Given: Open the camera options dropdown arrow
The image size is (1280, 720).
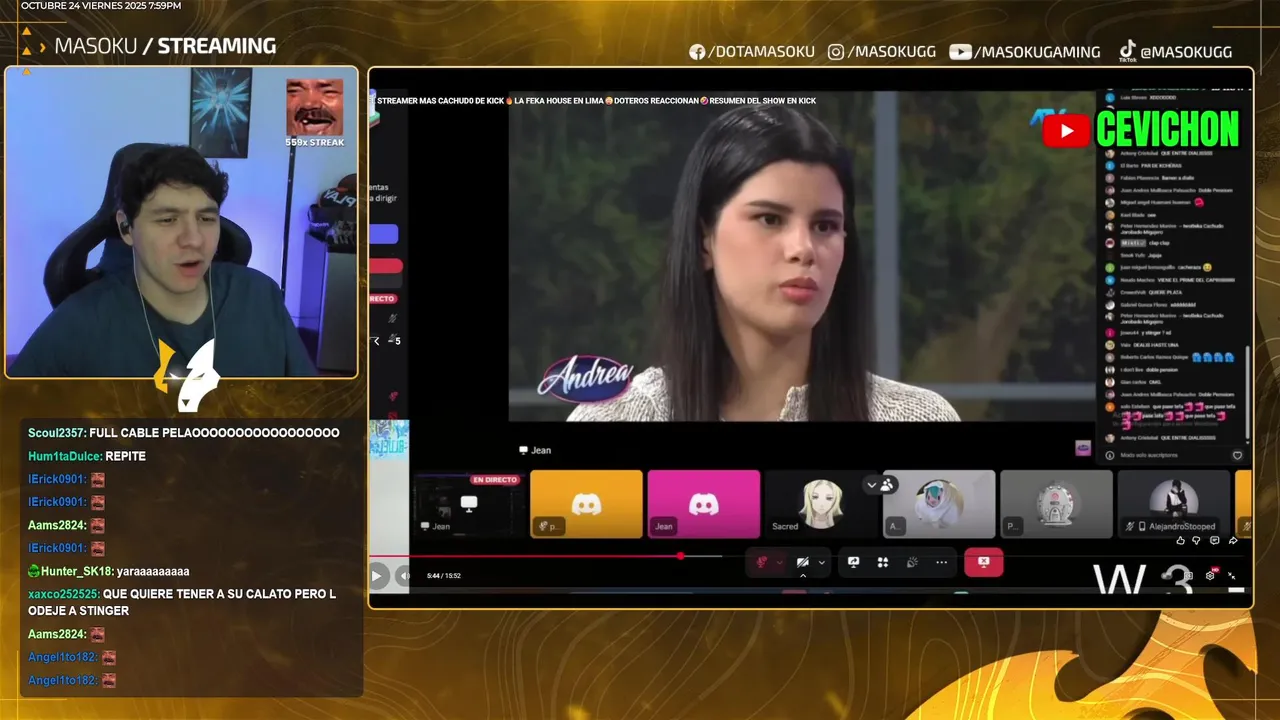Looking at the screenshot, I should click(822, 562).
